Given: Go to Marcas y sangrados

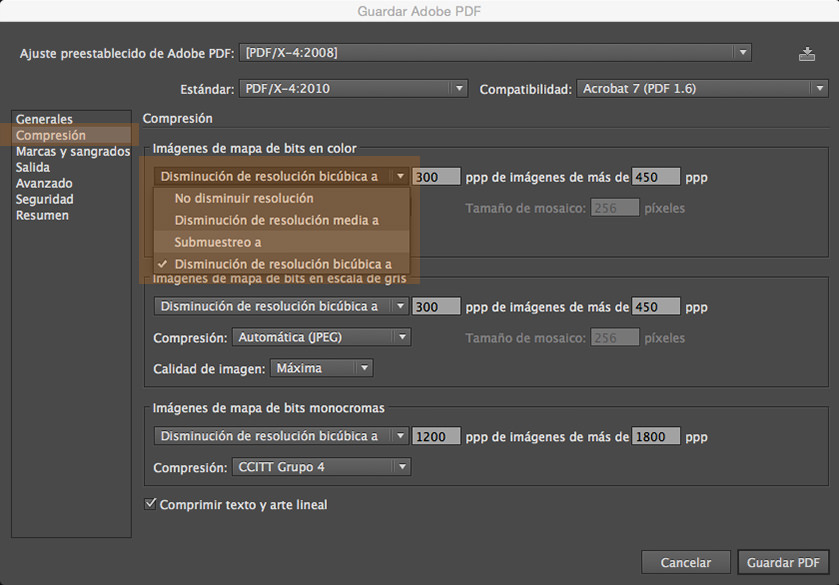Looking at the screenshot, I should pos(73,151).
